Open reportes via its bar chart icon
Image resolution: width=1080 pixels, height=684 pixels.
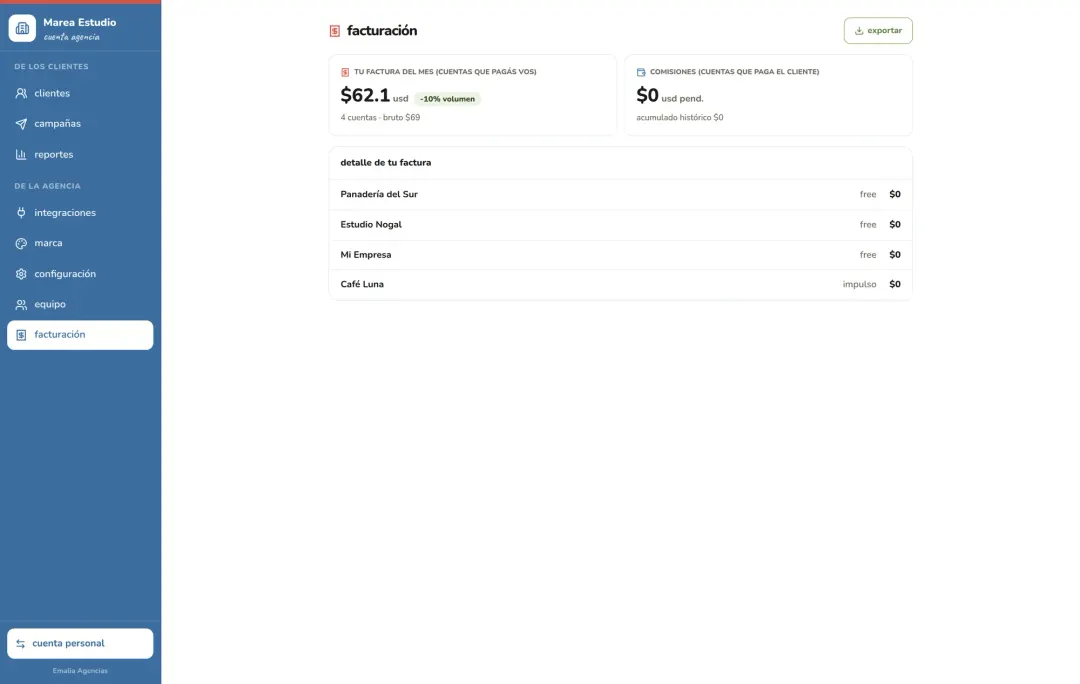21,154
